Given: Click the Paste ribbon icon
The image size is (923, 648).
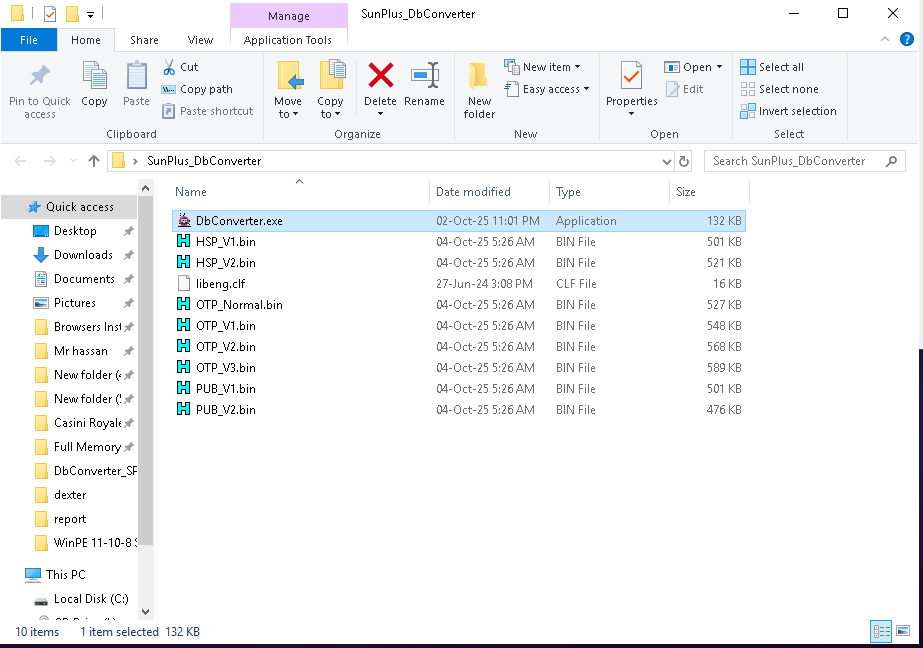Looking at the screenshot, I should (x=137, y=77).
